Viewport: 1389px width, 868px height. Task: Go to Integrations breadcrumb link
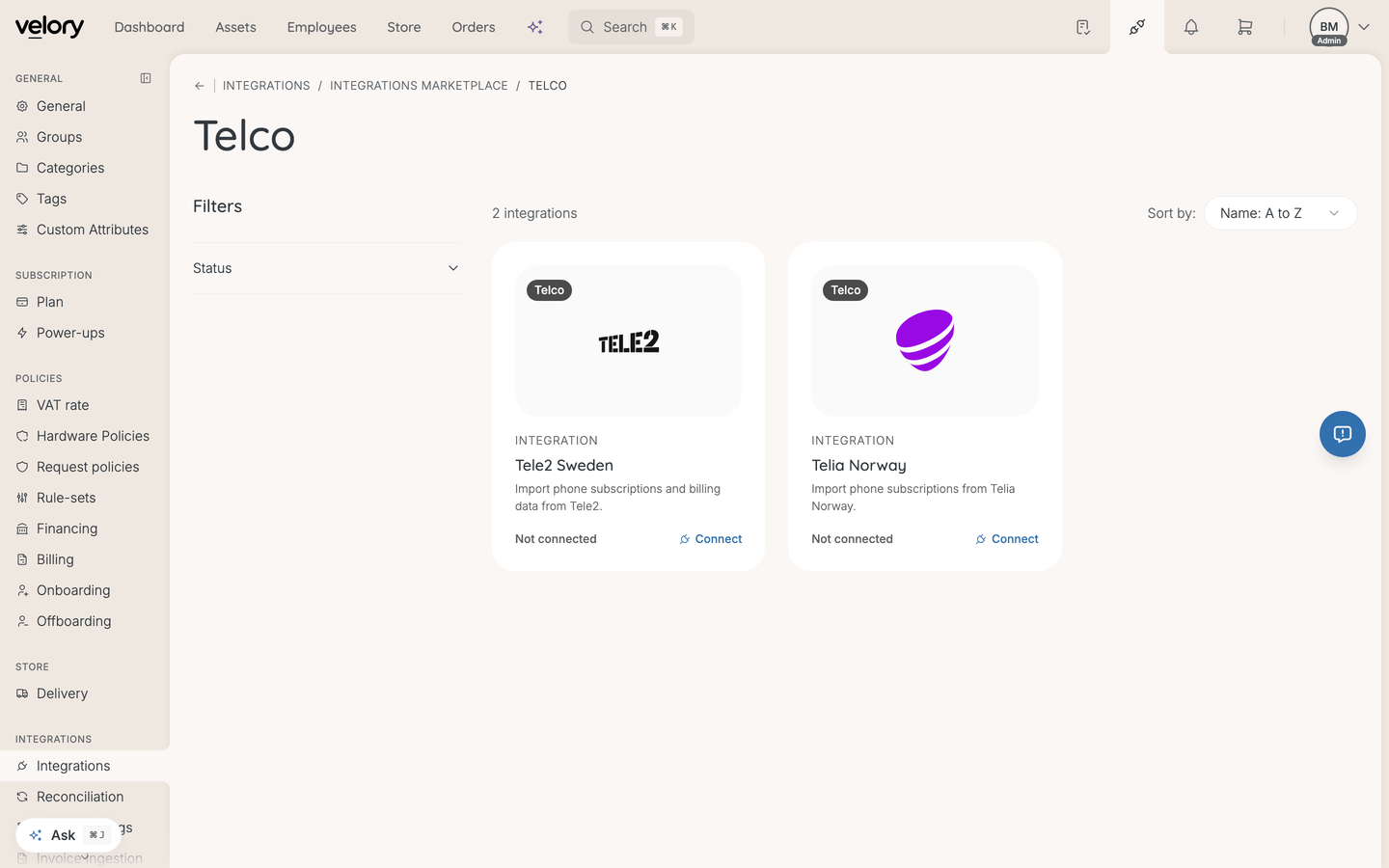click(266, 86)
